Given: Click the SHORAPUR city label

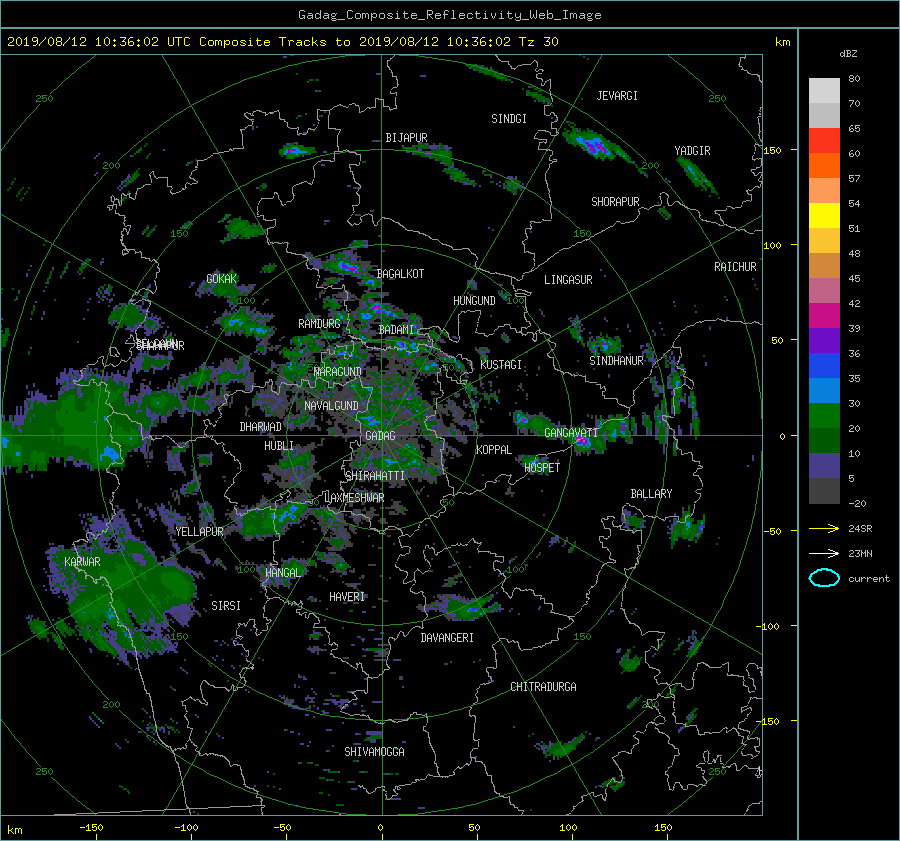Looking at the screenshot, I should pyautogui.click(x=615, y=201).
